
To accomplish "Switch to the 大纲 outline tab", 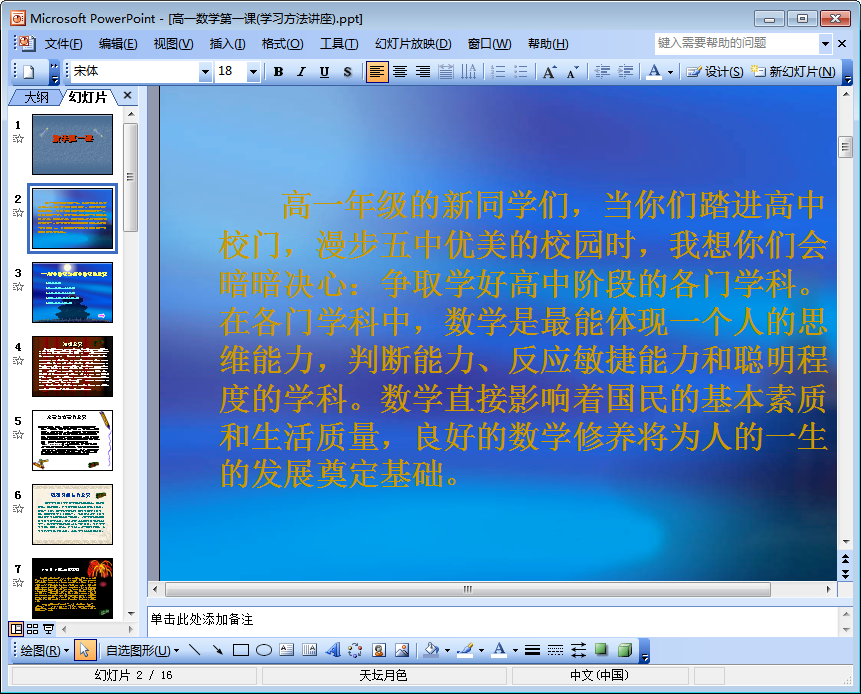I will tap(36, 97).
